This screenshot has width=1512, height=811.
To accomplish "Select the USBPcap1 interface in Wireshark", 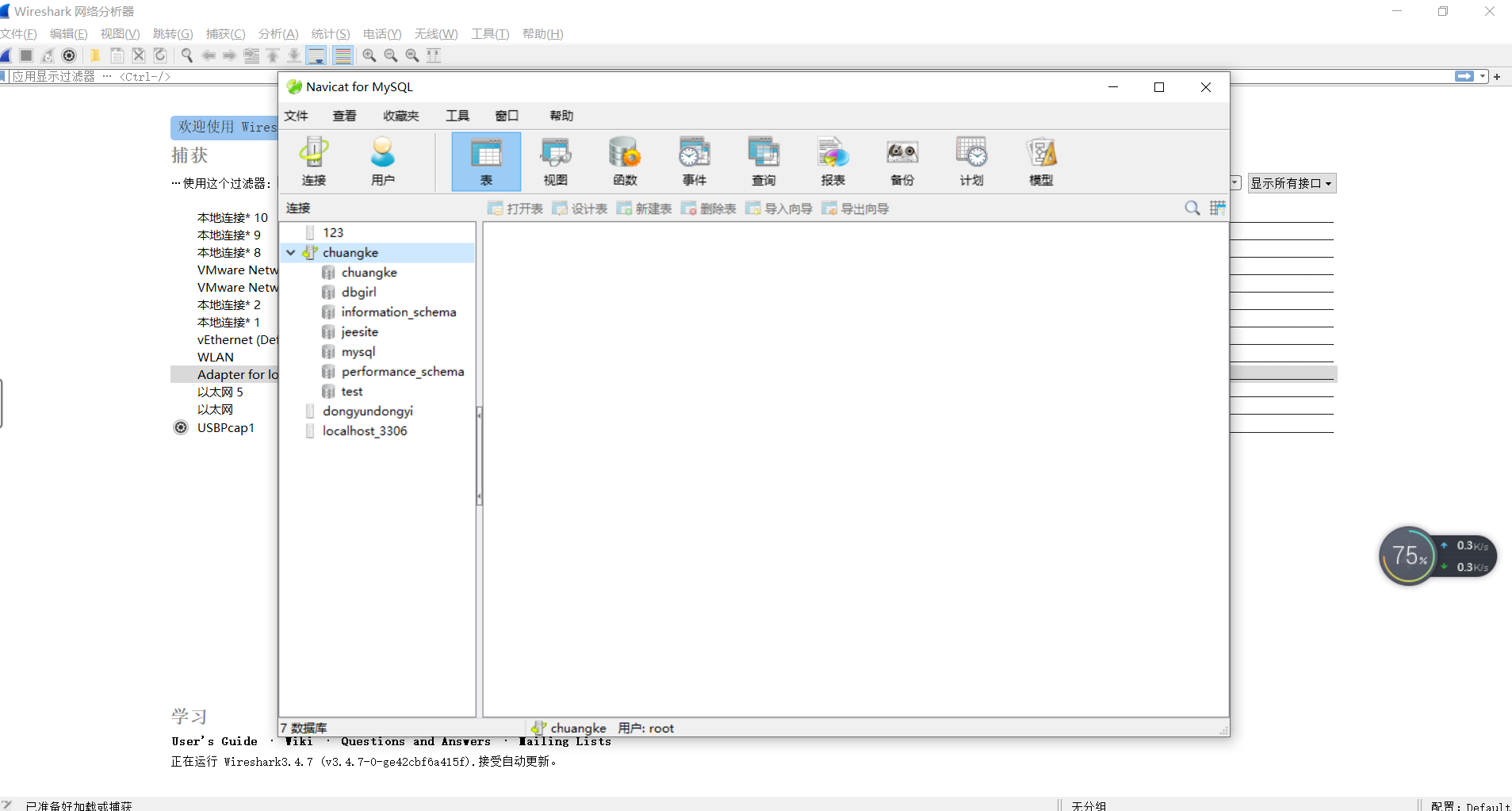I will click(226, 427).
